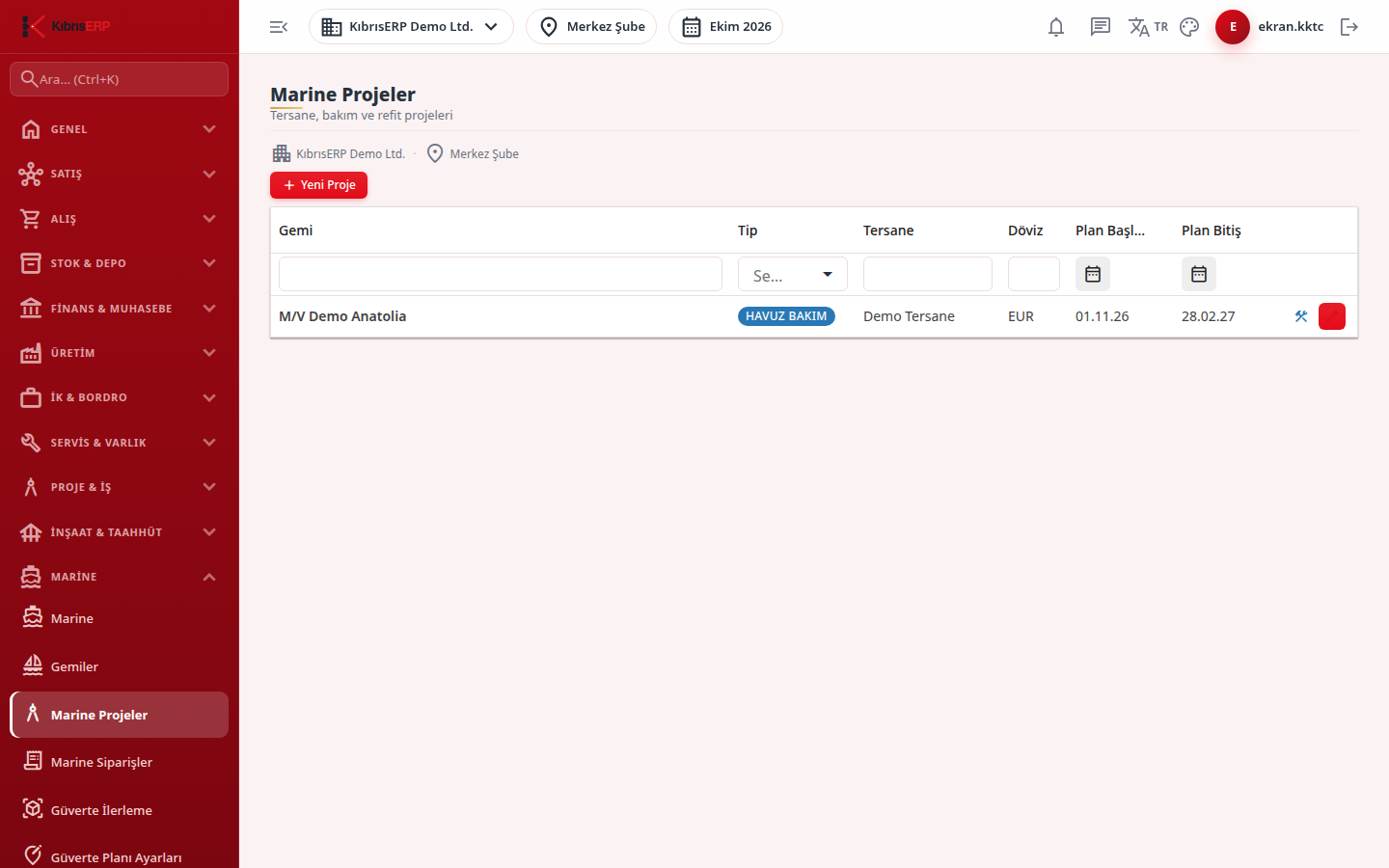Expand the FİNANS & MUHASEBE section
1389x868 pixels.
[x=120, y=309]
